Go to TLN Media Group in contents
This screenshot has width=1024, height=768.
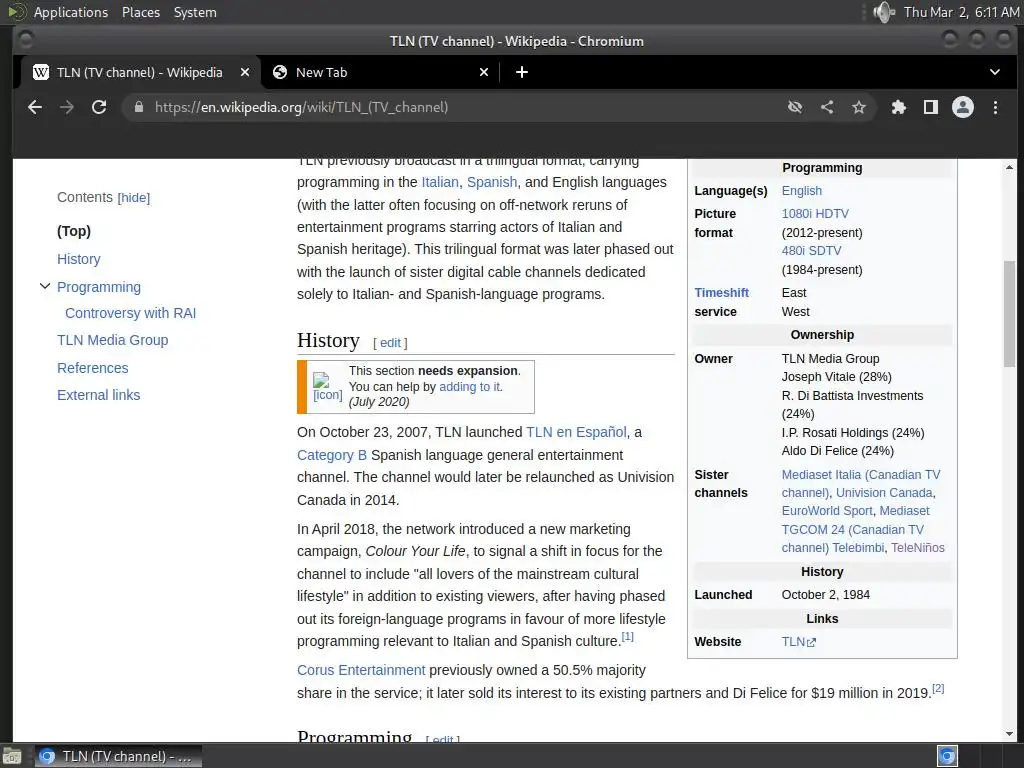point(112,340)
